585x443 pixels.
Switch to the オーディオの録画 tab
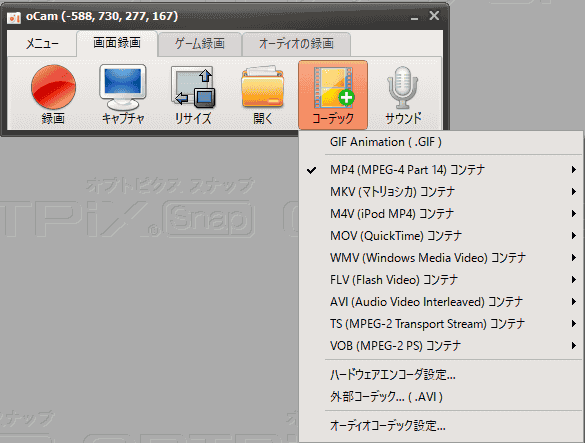[x=296, y=44]
